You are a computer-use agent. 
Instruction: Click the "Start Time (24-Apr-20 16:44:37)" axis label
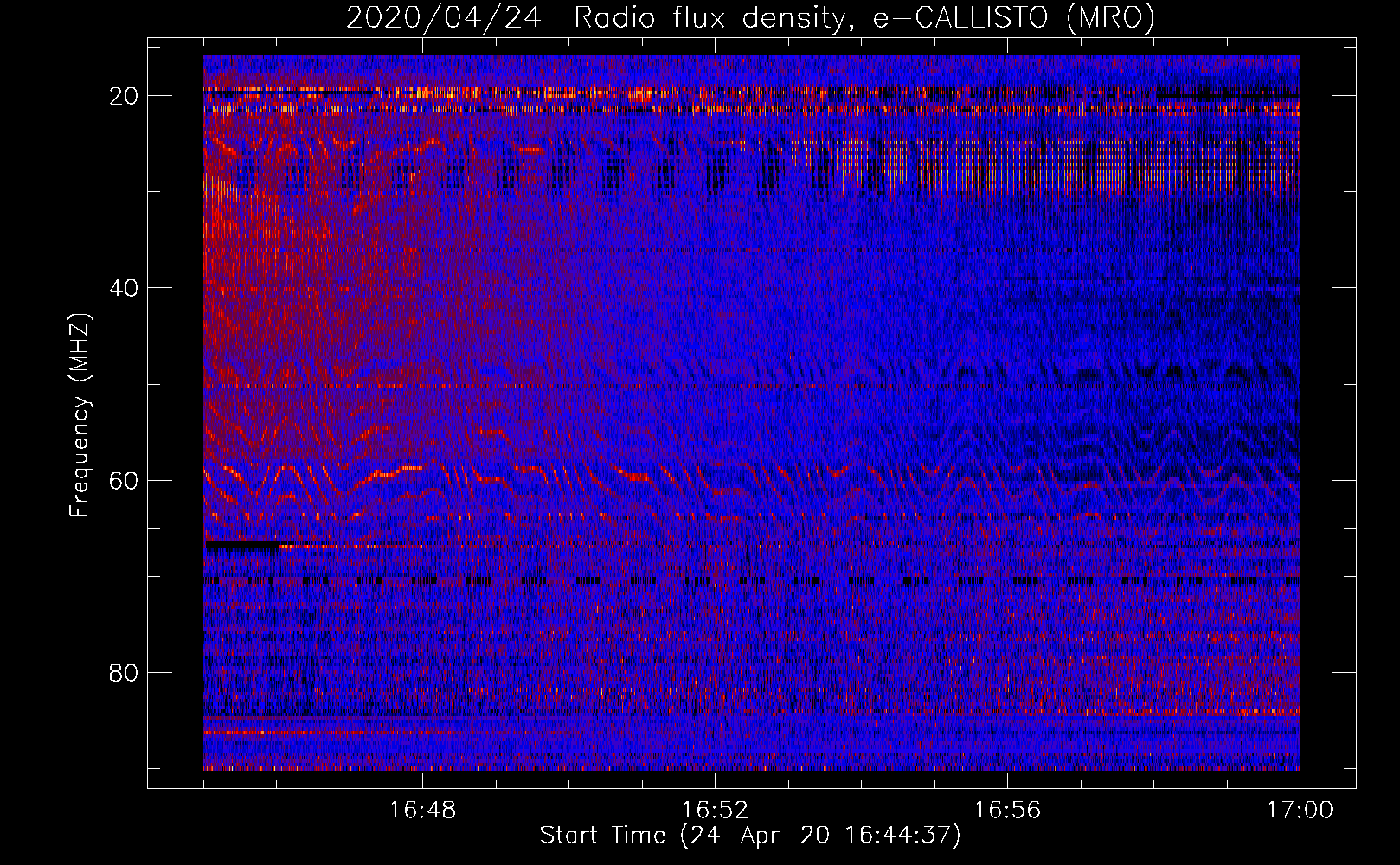click(x=750, y=836)
